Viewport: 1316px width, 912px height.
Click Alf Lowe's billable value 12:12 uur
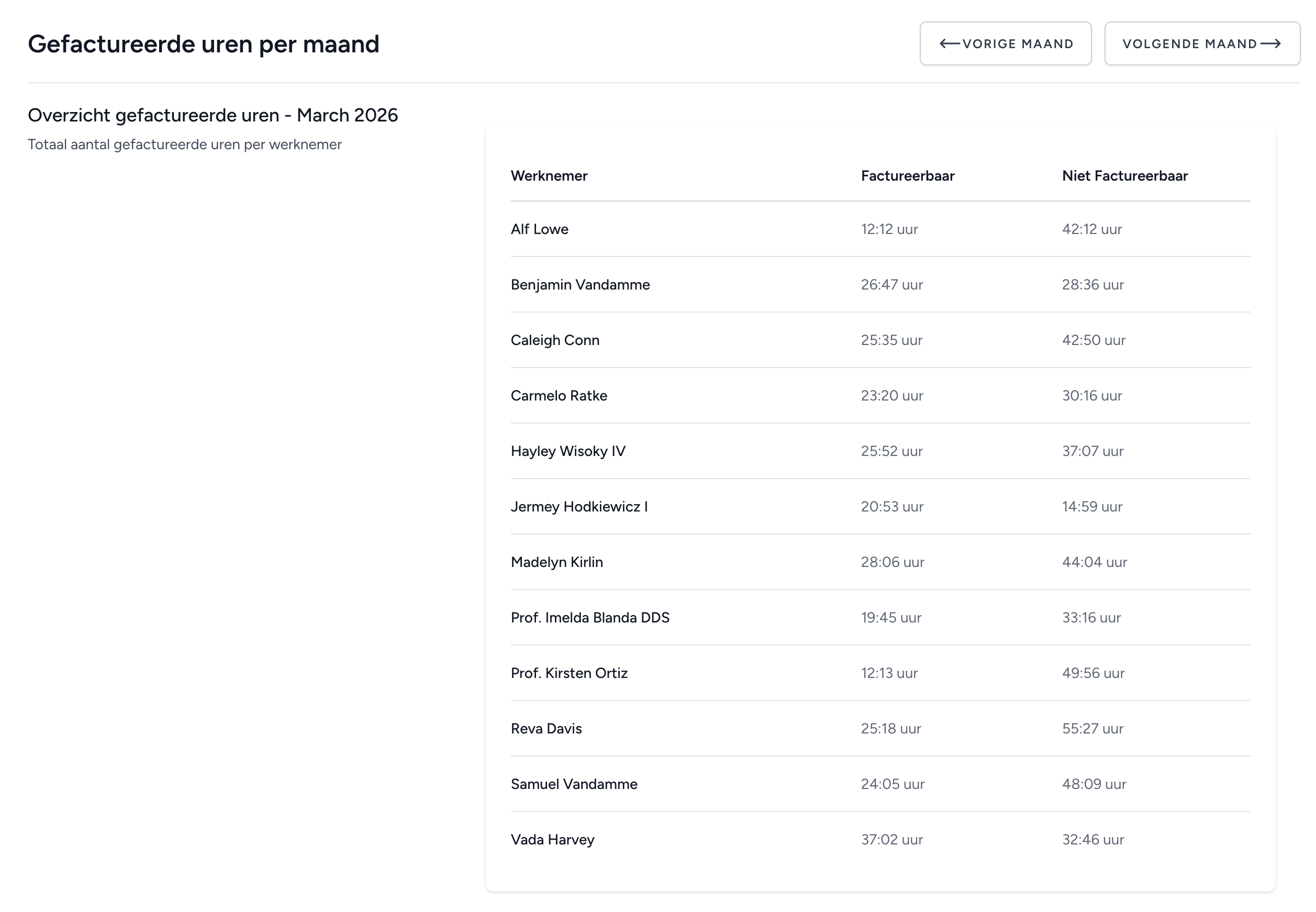889,229
